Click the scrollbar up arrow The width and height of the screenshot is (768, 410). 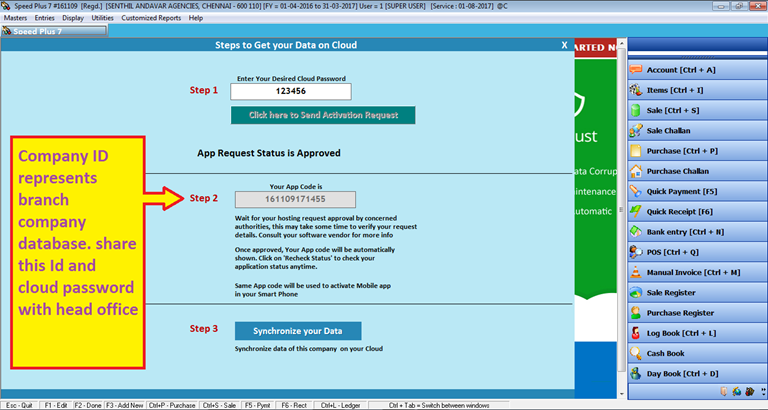pos(622,44)
